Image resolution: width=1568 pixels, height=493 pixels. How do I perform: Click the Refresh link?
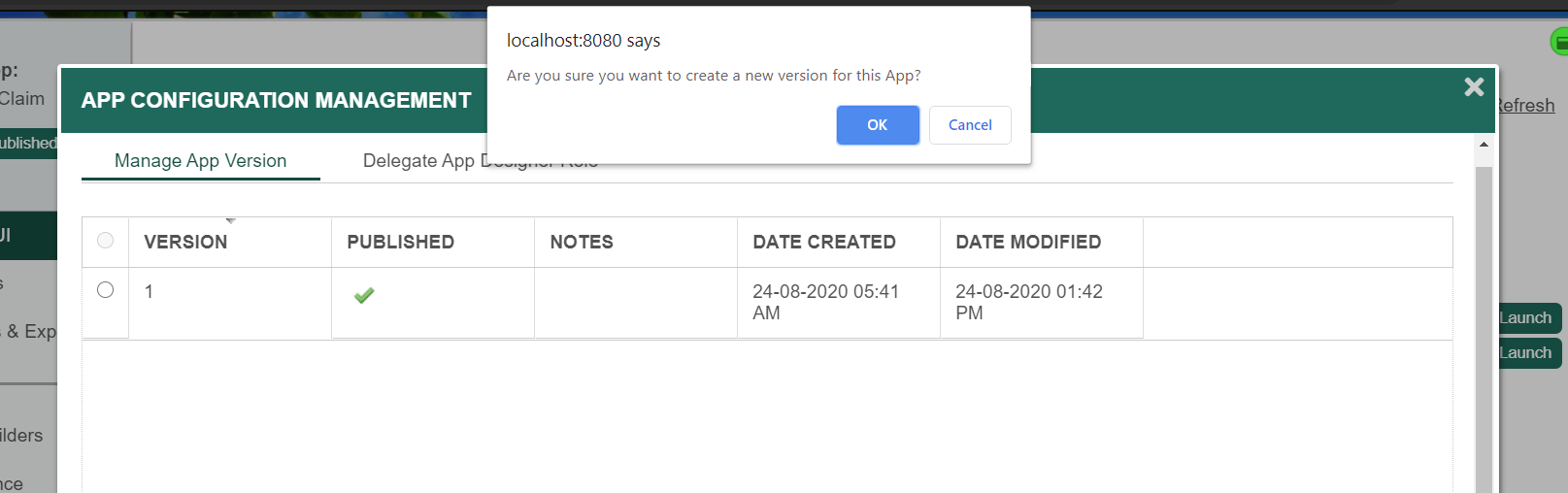click(x=1525, y=106)
